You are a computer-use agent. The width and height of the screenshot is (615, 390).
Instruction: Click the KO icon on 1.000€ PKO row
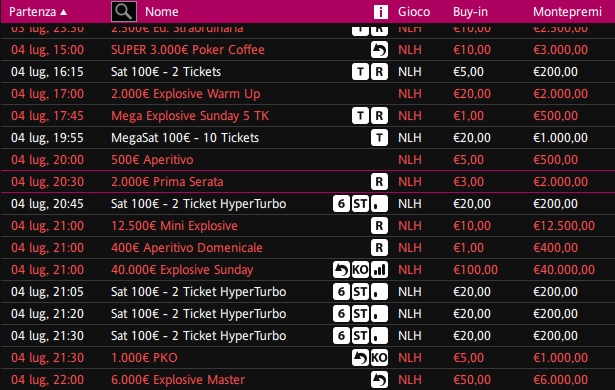379,357
